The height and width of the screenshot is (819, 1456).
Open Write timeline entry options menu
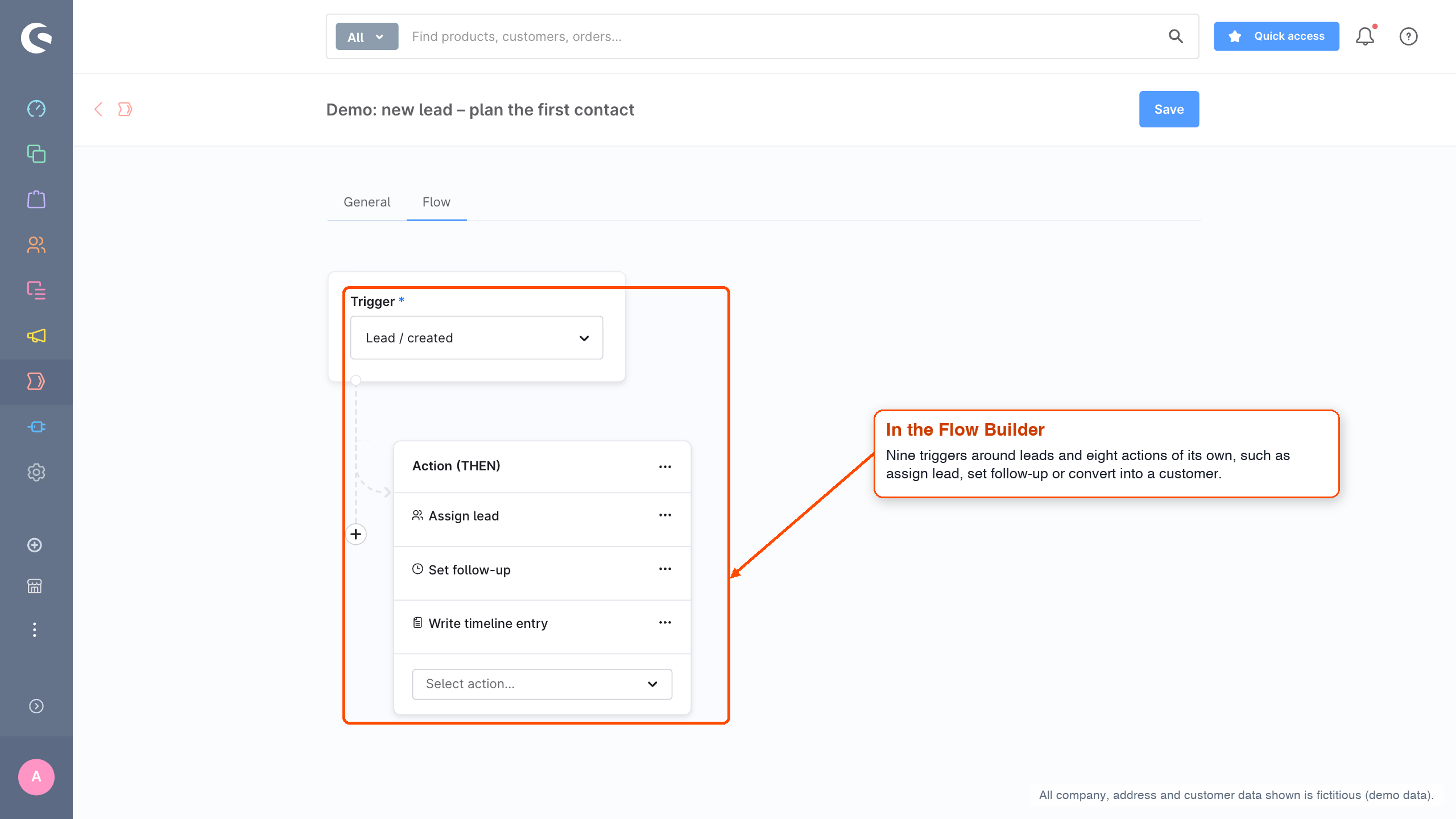pyautogui.click(x=665, y=622)
